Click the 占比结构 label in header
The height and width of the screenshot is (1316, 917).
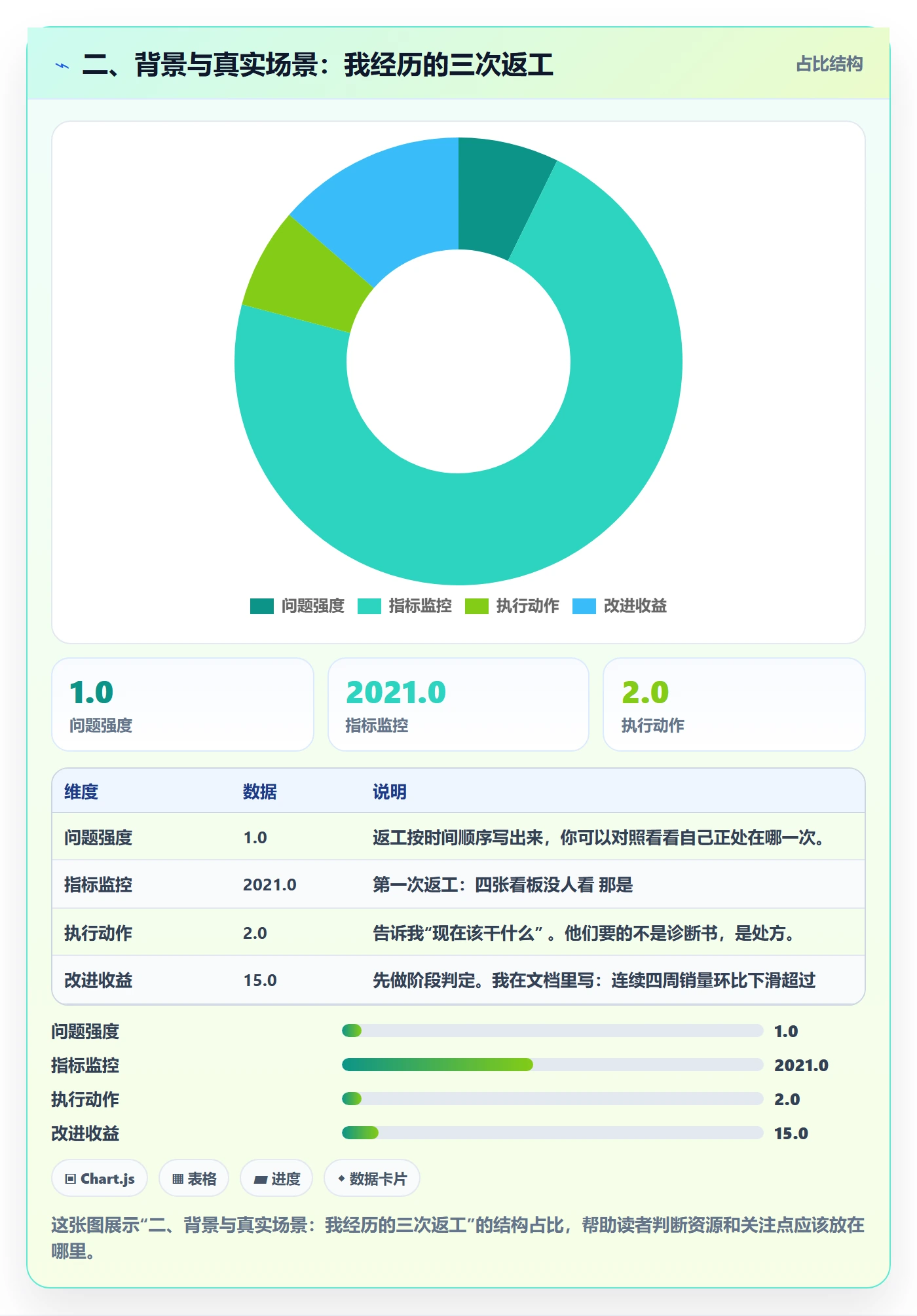829,64
